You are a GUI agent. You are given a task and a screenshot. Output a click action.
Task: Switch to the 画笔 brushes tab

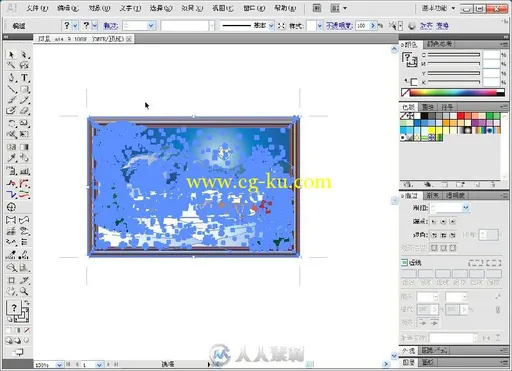[x=428, y=107]
